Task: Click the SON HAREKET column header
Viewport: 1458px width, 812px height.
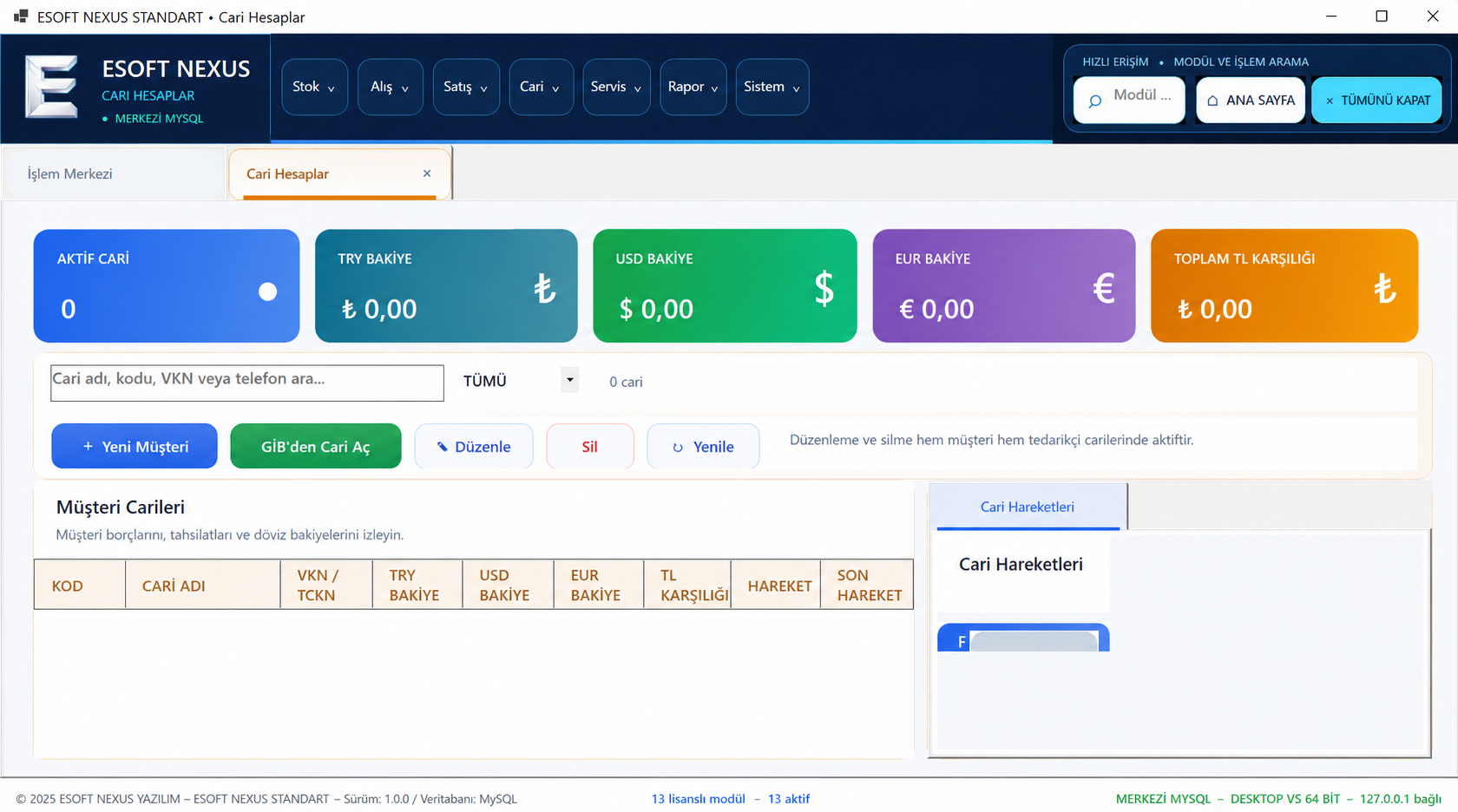Action: click(867, 586)
